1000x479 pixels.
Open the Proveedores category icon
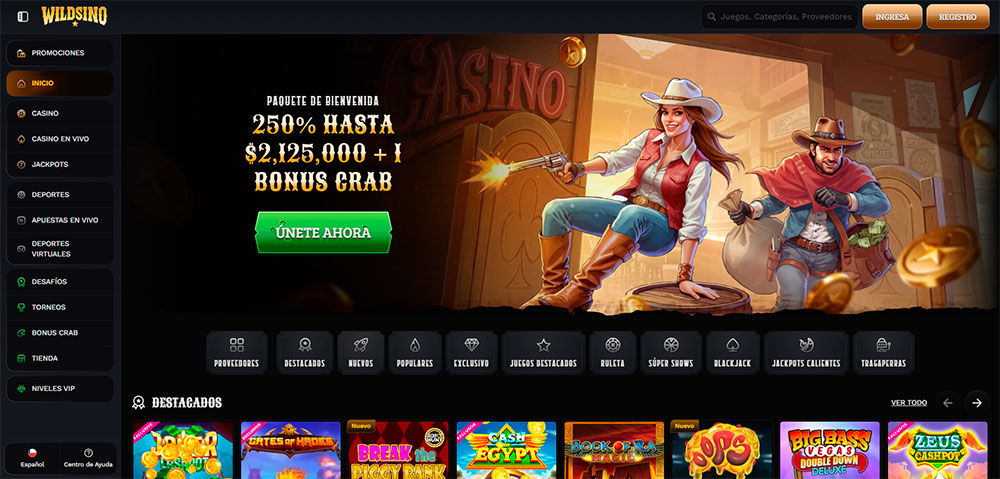pos(237,353)
